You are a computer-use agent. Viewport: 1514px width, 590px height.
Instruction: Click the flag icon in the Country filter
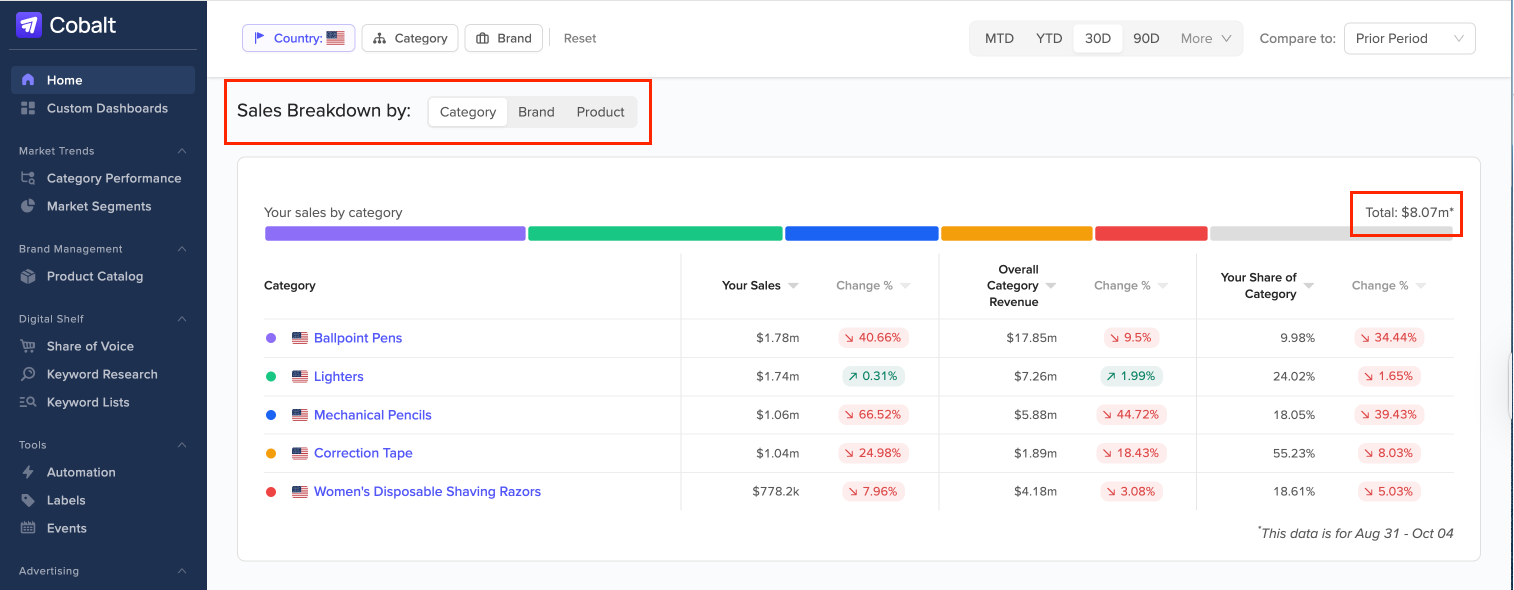(259, 38)
